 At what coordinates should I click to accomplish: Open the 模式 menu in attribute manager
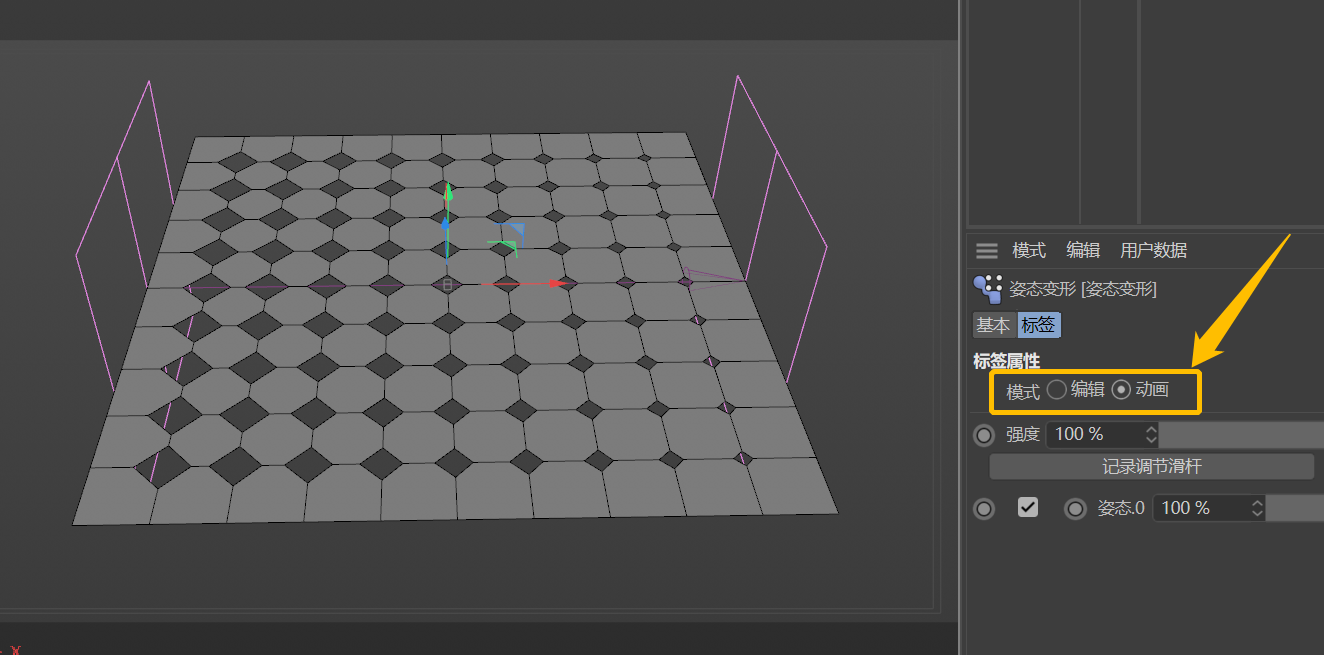point(1029,251)
